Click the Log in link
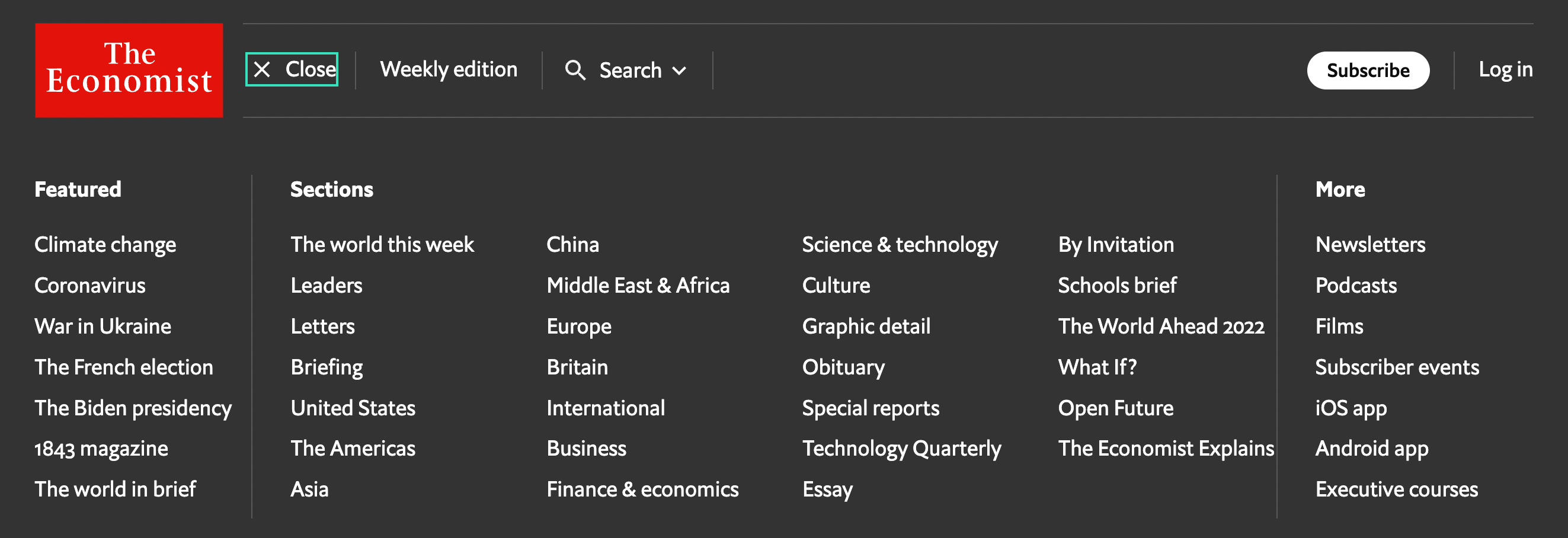 (1505, 69)
